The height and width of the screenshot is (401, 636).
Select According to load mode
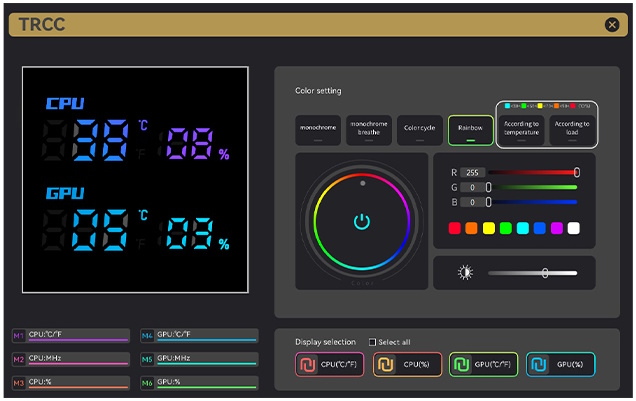[572, 128]
